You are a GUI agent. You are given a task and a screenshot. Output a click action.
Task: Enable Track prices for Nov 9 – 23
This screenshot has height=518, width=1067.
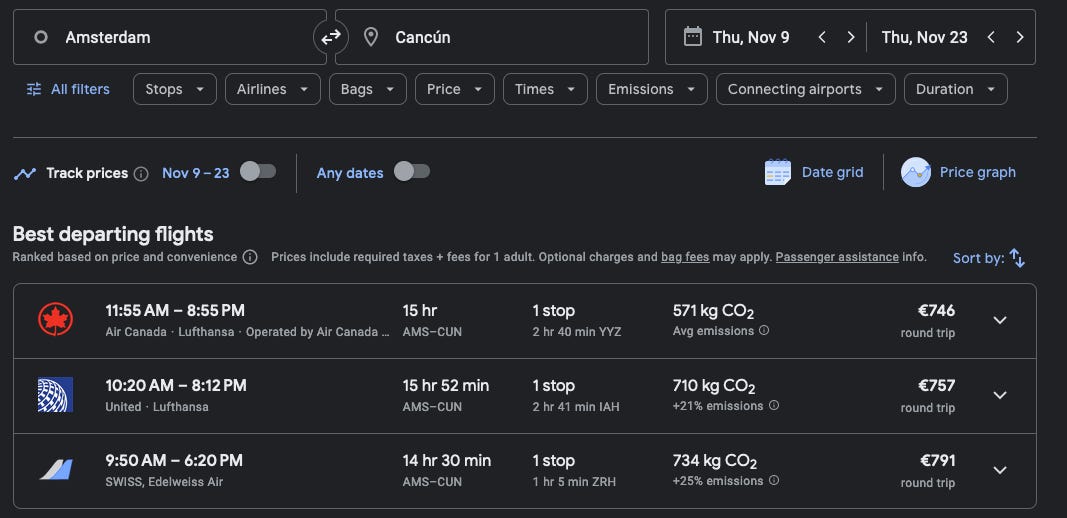[x=257, y=172]
